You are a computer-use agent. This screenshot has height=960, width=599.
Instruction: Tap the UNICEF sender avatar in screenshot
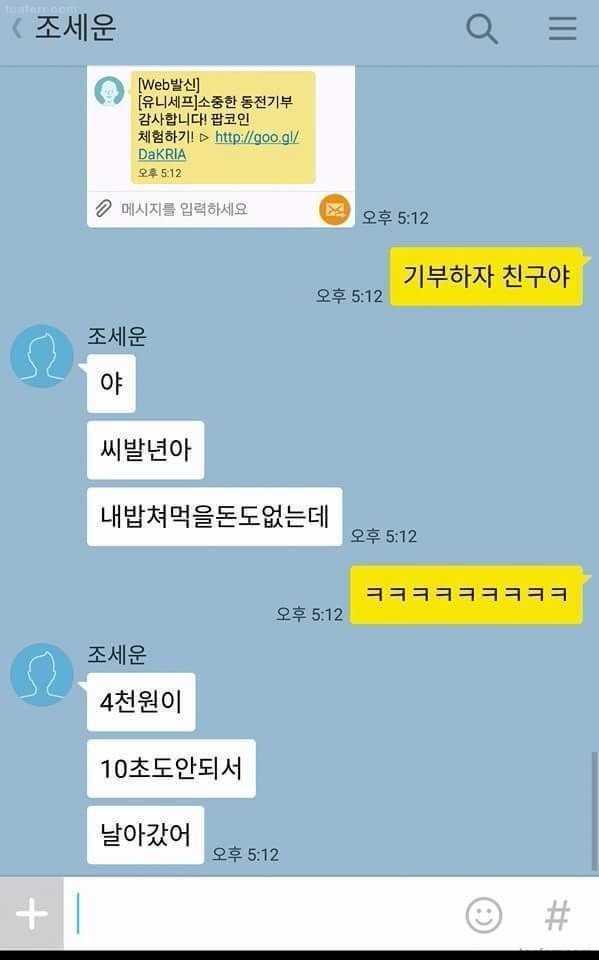pos(109,91)
